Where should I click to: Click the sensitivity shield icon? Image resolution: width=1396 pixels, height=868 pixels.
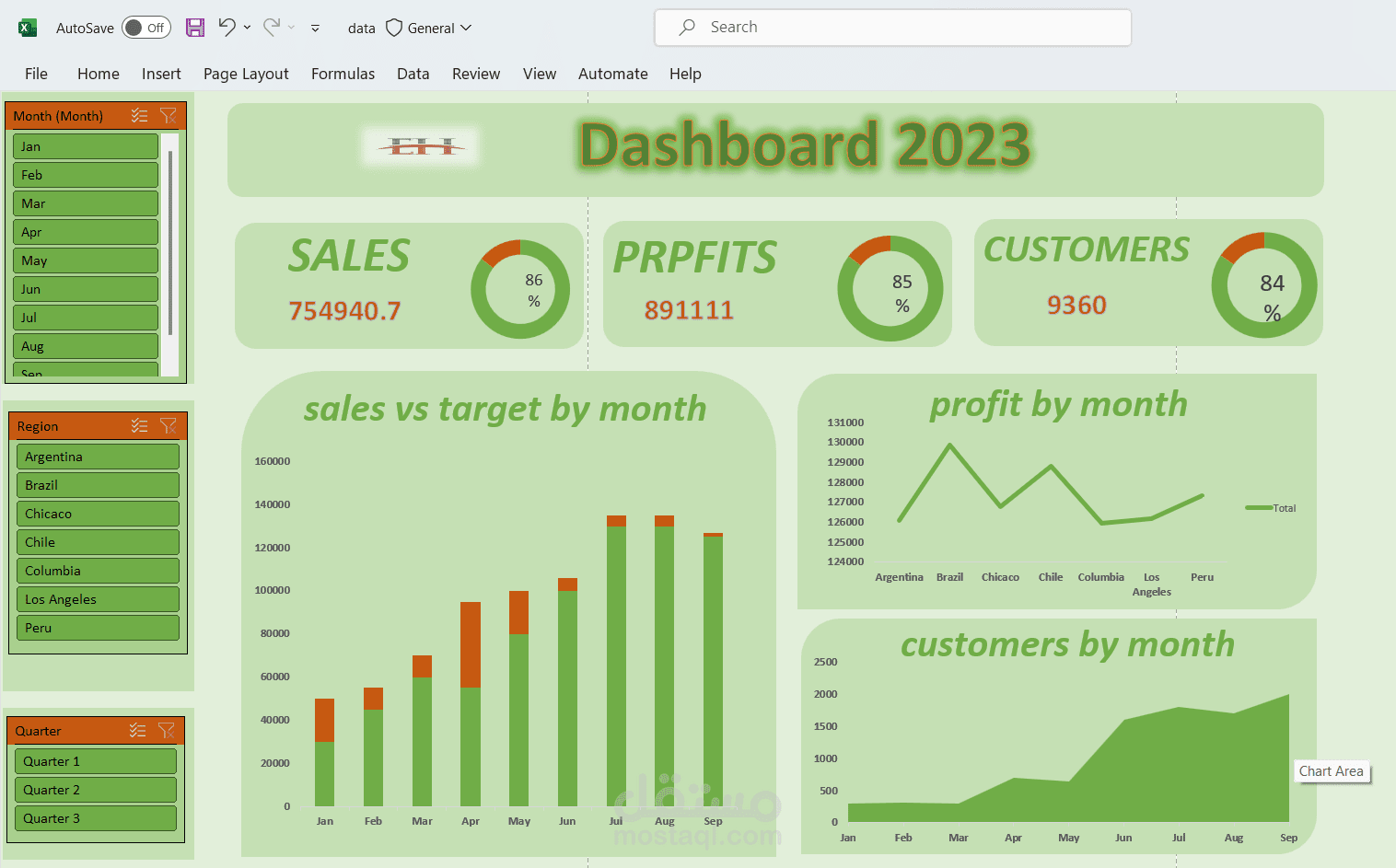pyautogui.click(x=394, y=28)
